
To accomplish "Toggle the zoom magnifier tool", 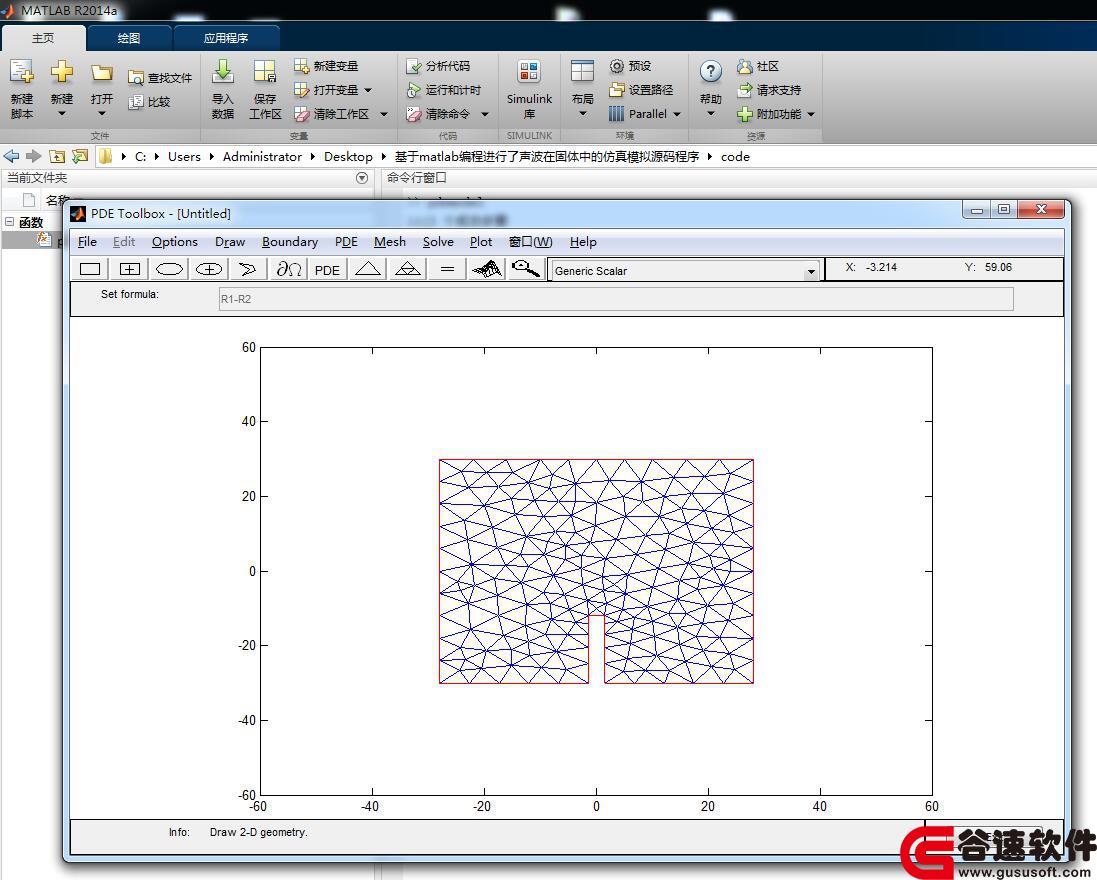I will (526, 269).
